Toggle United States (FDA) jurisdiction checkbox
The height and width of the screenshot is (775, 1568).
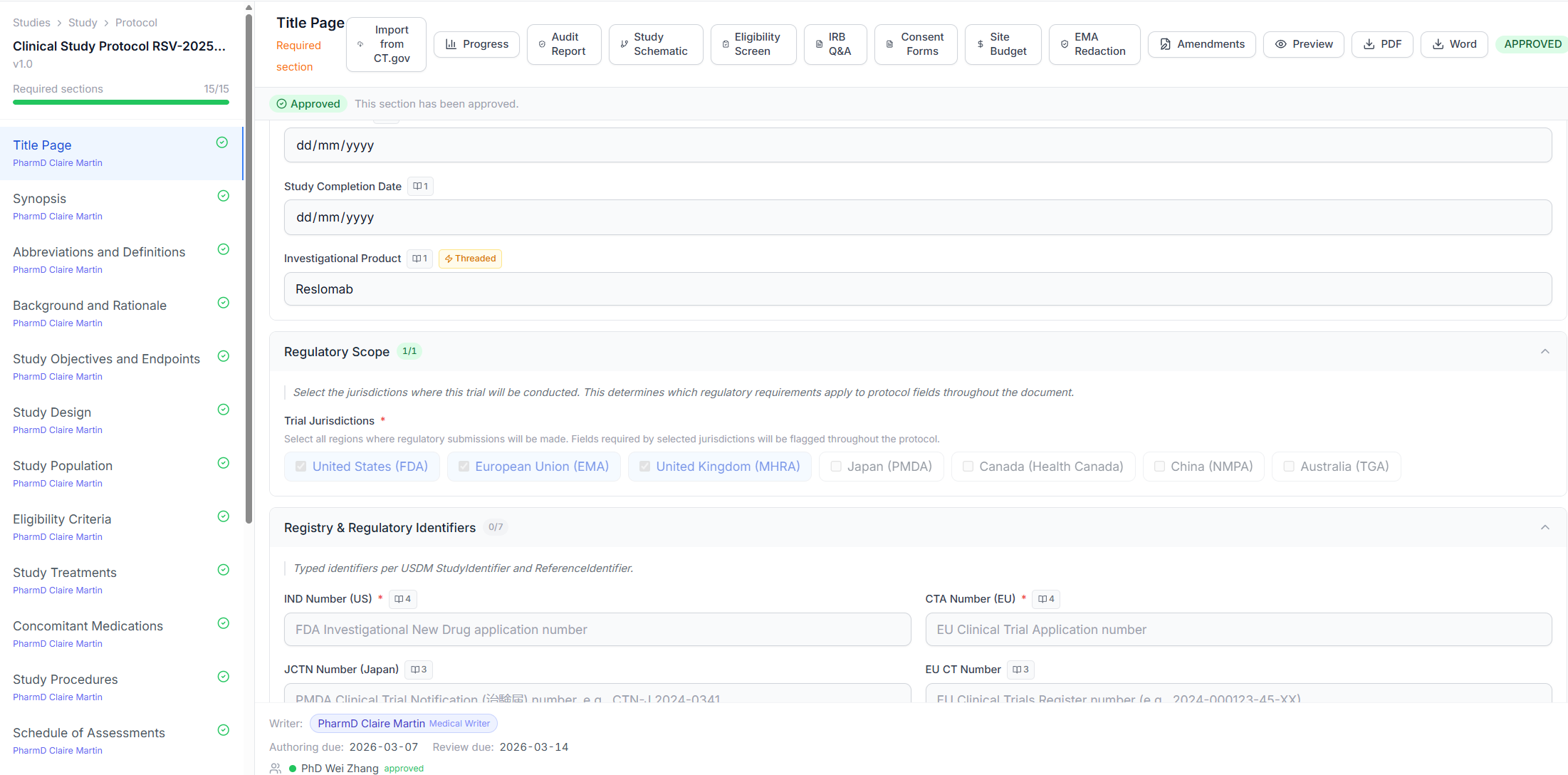[301, 467]
